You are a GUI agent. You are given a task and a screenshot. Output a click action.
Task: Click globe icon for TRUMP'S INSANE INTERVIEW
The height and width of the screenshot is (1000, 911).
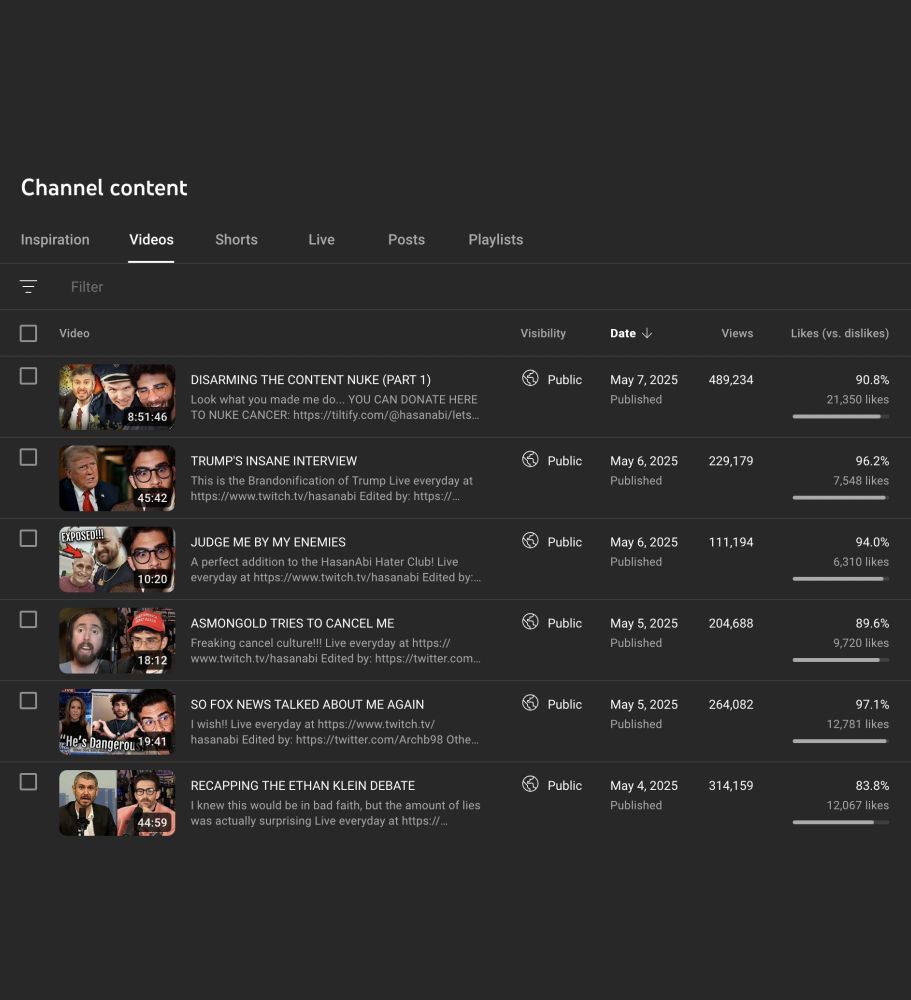(530, 459)
